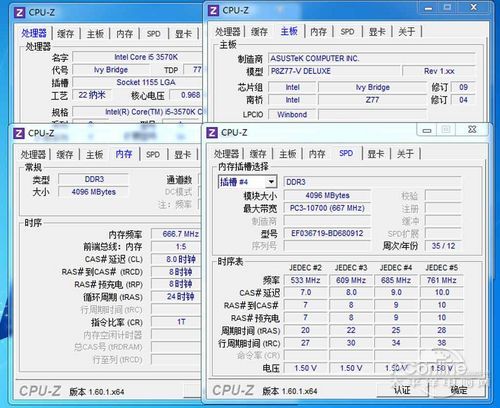The height and width of the screenshot is (408, 500).
Task: Minimize the motherboard CPU-Z window
Action: 428,8
